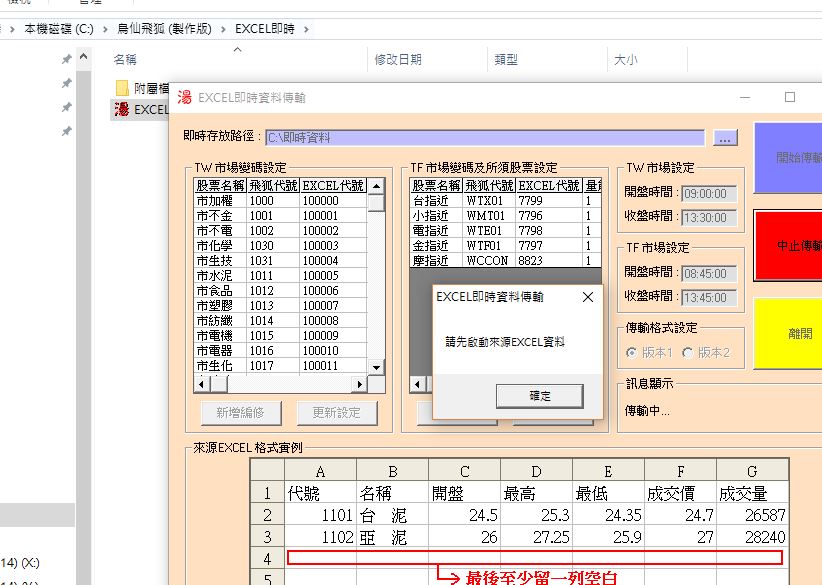Select the 市加權 row in TW table
822x585 pixels.
280,201
